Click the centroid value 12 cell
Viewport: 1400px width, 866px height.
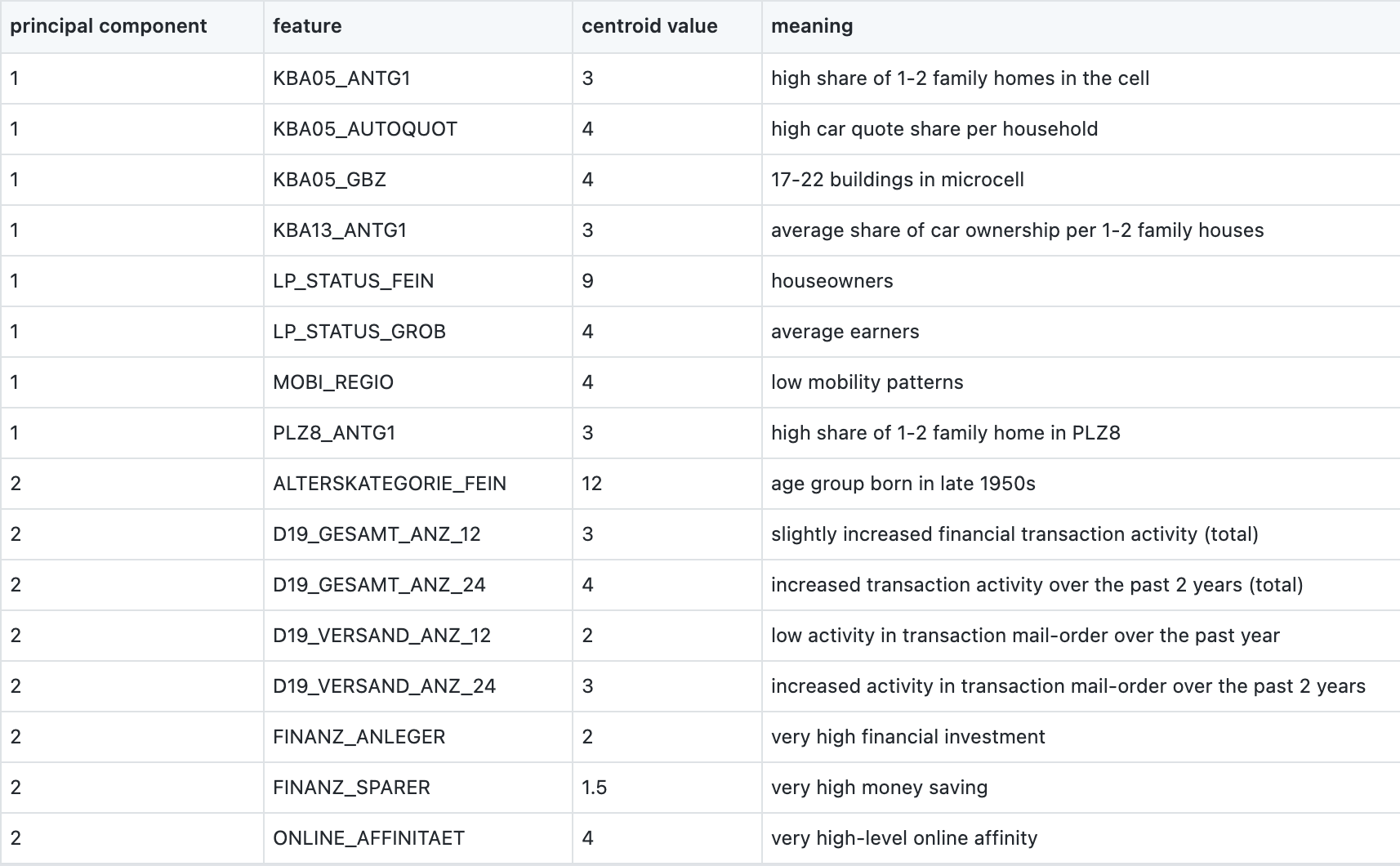point(591,484)
